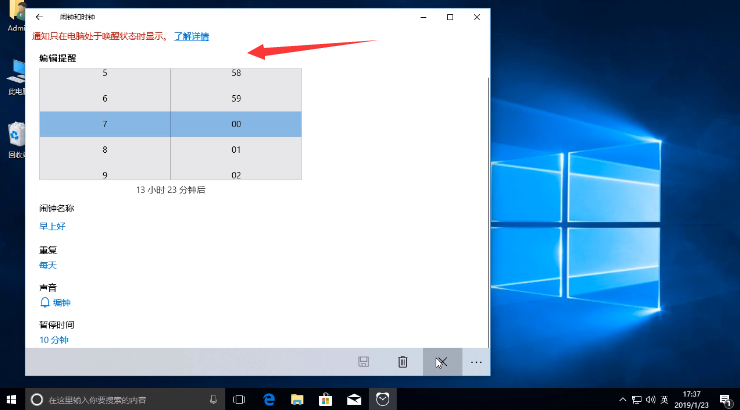Image resolution: width=740 pixels, height=410 pixels.
Task: Select the This PC desktop icon
Action: point(16,77)
